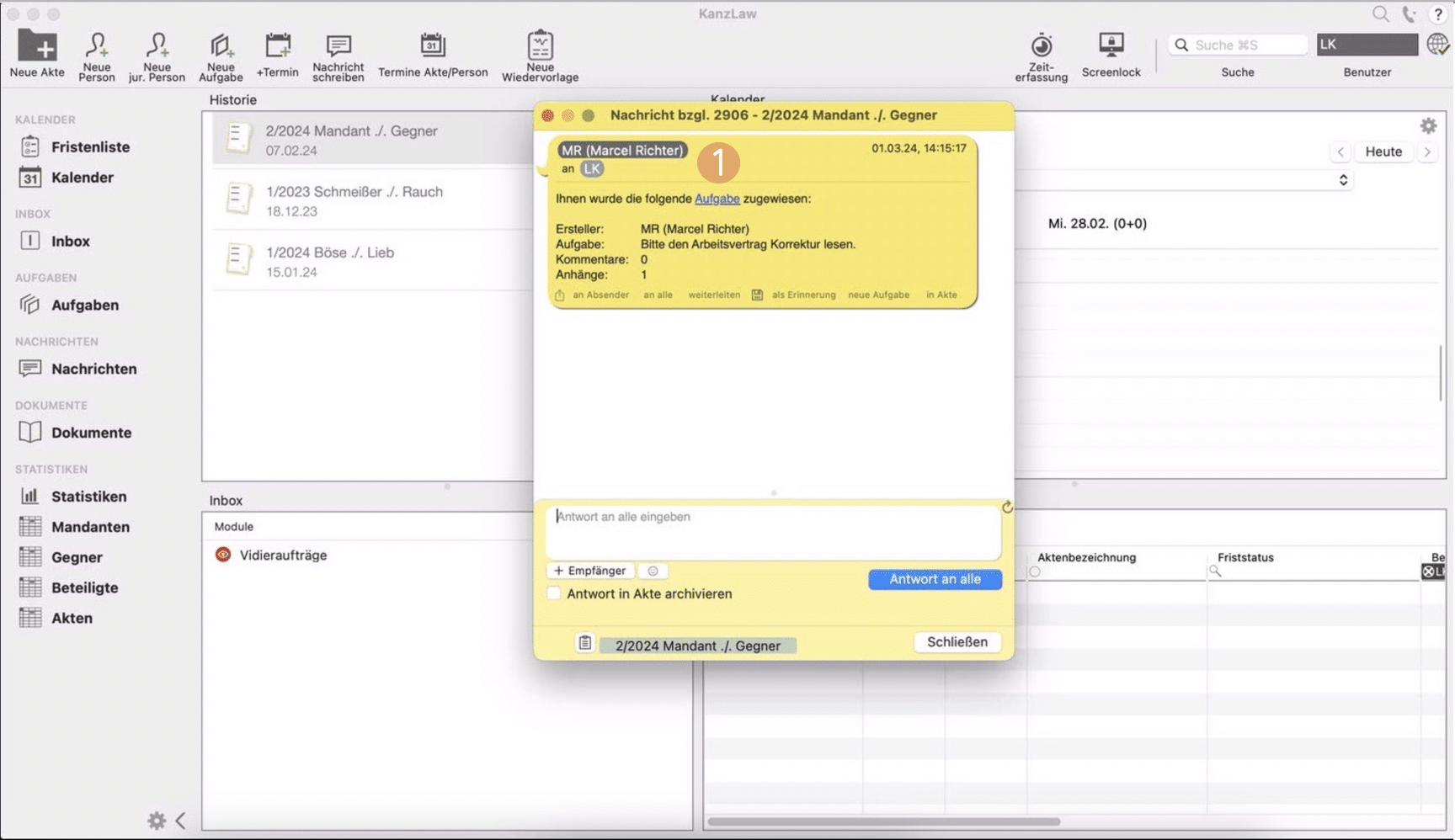The image size is (1455, 840).
Task: Collapse the sidebar with the arrow
Action: click(x=180, y=820)
